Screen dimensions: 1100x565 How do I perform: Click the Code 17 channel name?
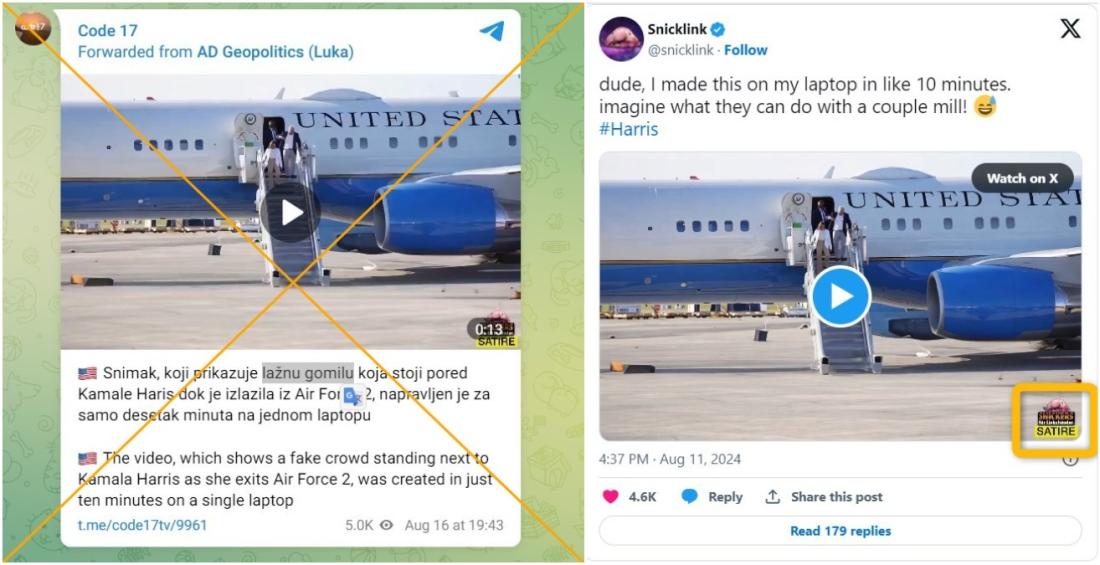107,30
